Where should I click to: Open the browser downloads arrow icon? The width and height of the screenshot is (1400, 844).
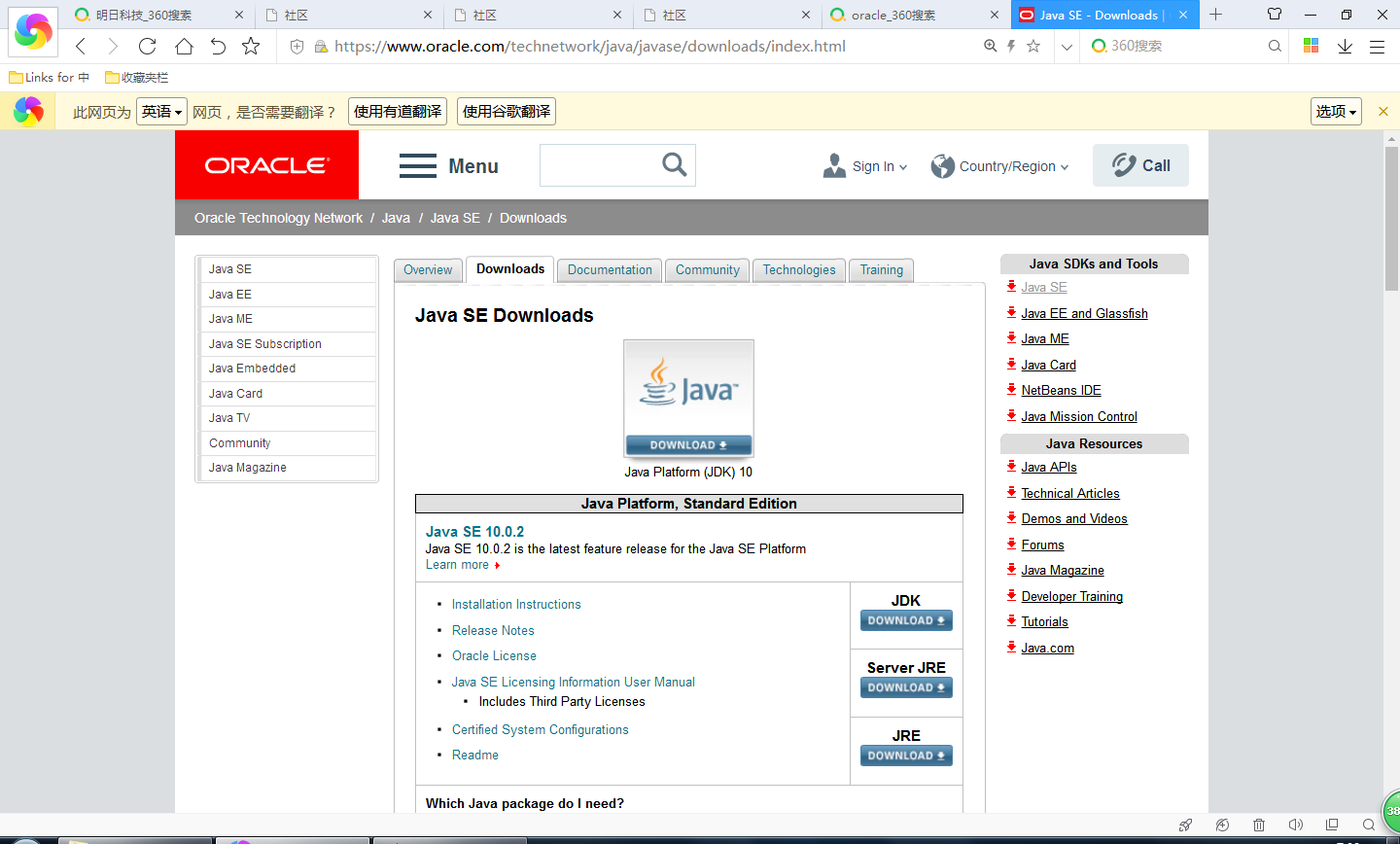(x=1345, y=46)
